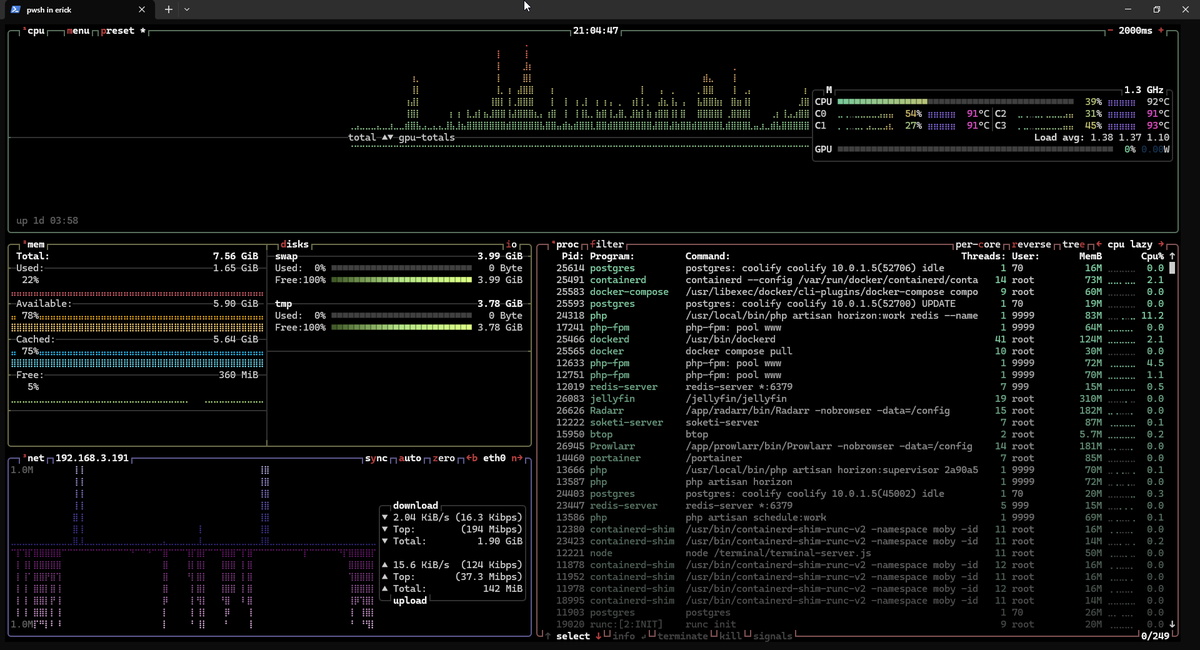Click the up arrow next to Cpu%
This screenshot has height=650, width=1200.
click(1171, 256)
